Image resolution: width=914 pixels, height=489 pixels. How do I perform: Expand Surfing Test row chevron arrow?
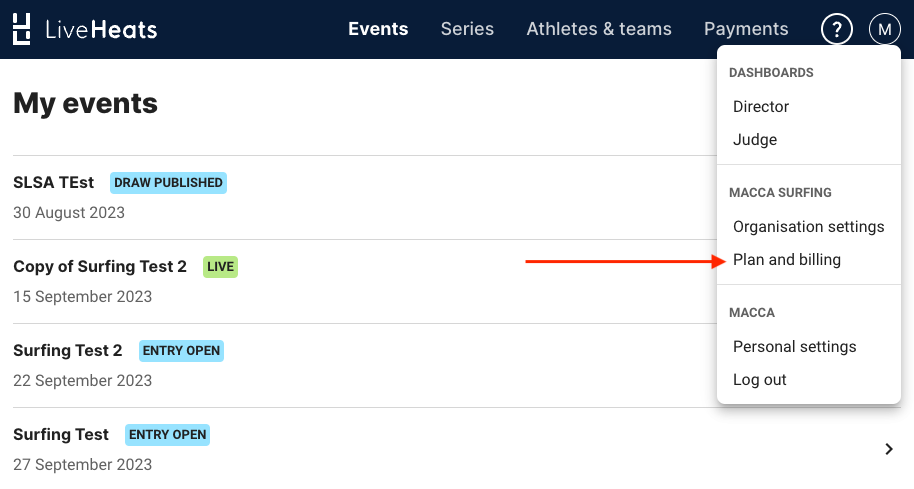tap(888, 449)
